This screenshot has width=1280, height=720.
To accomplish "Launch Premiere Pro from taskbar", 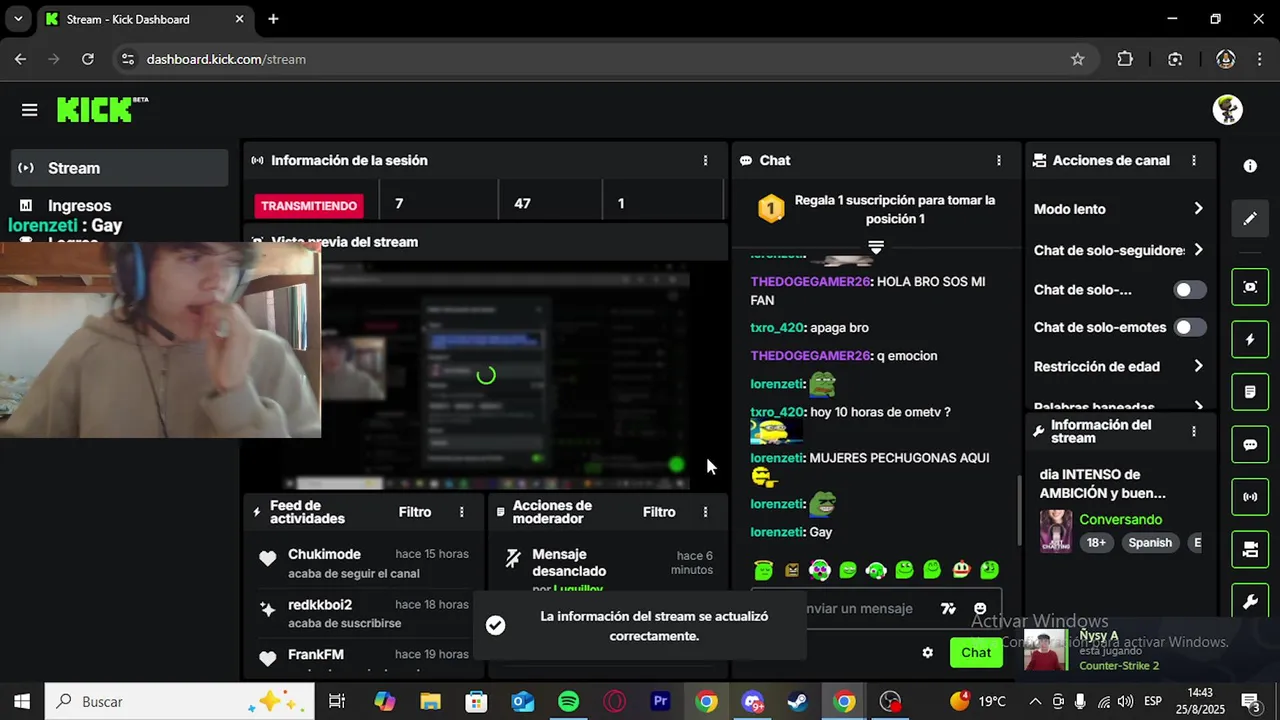I will (x=660, y=702).
